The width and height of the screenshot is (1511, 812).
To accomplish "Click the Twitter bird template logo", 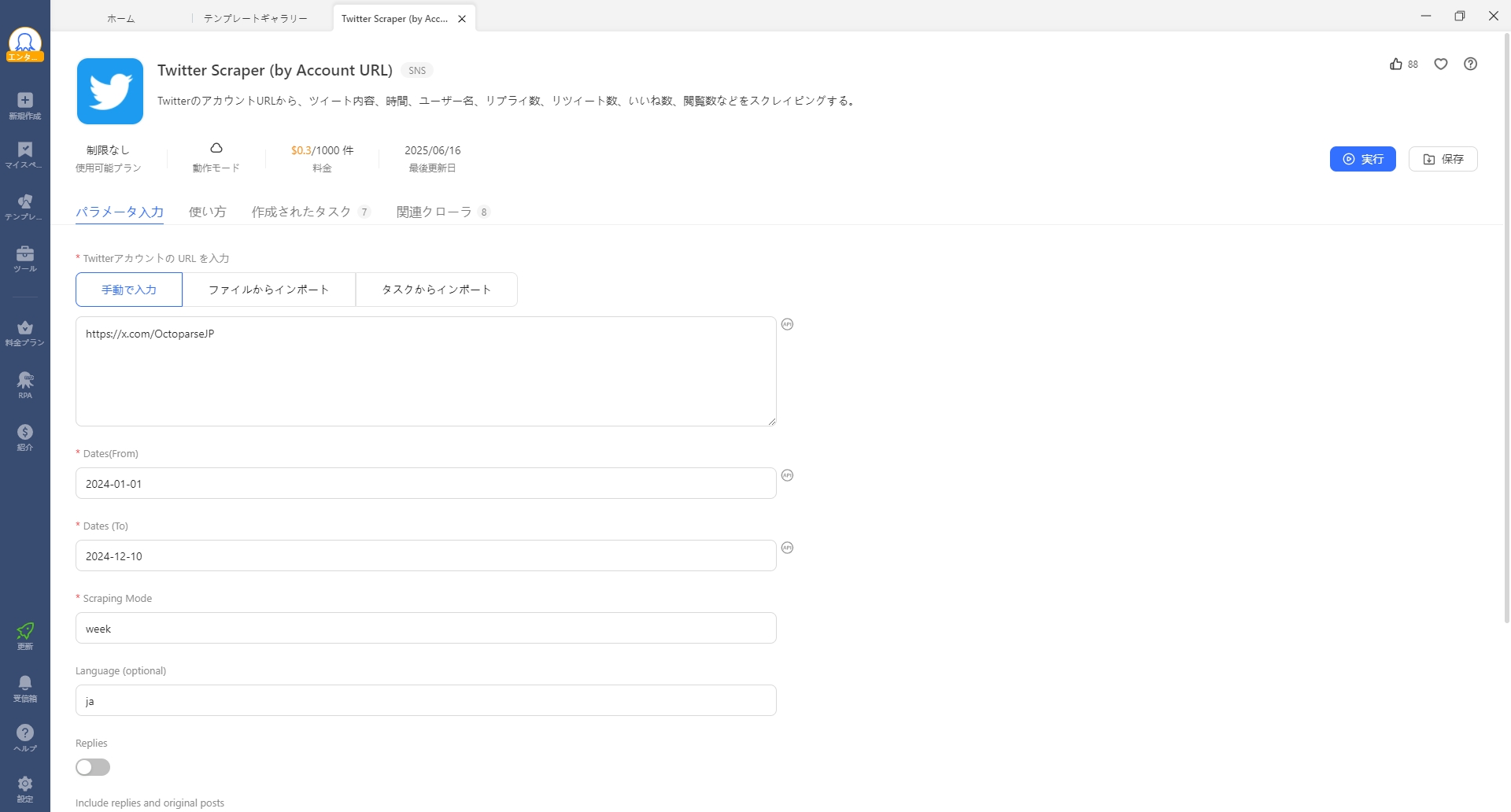I will coord(110,91).
